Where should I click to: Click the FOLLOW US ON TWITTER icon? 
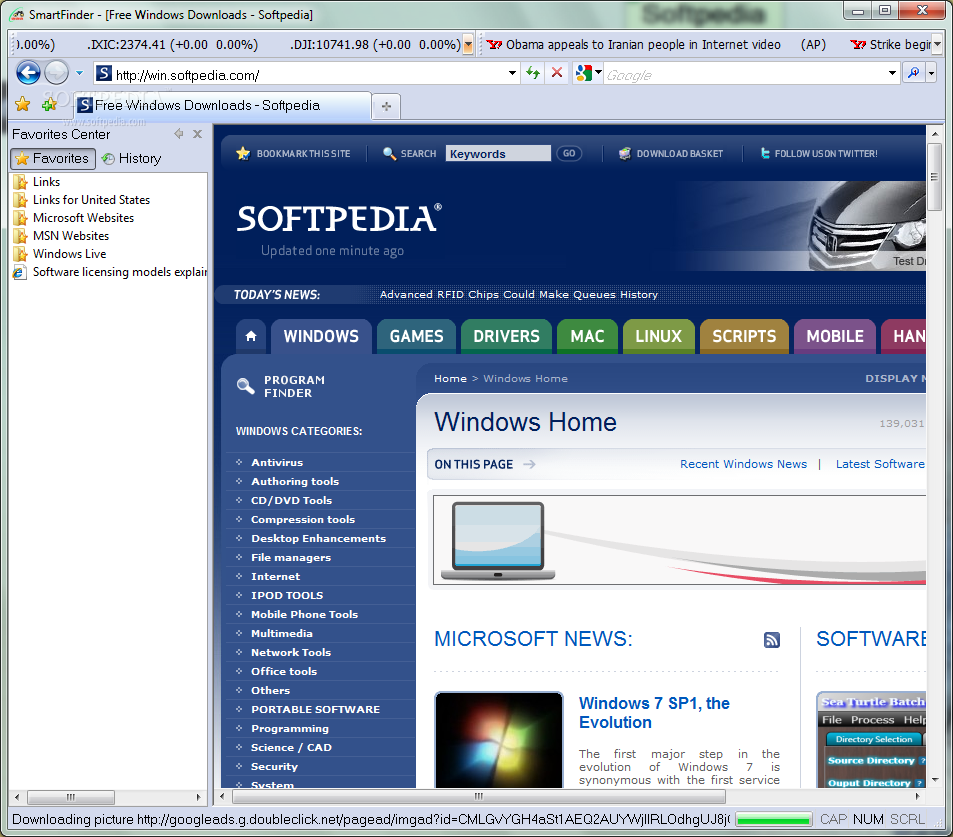pyautogui.click(x=765, y=154)
